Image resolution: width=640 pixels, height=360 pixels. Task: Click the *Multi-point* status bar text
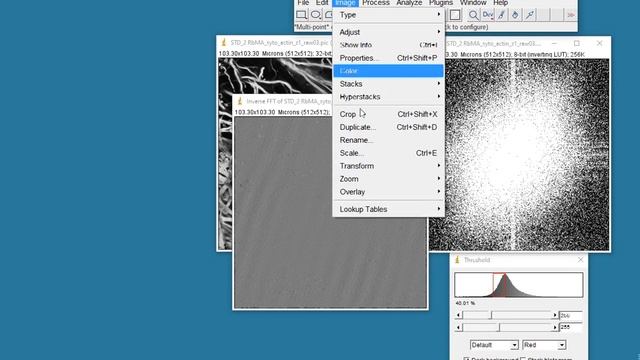pos(313,27)
